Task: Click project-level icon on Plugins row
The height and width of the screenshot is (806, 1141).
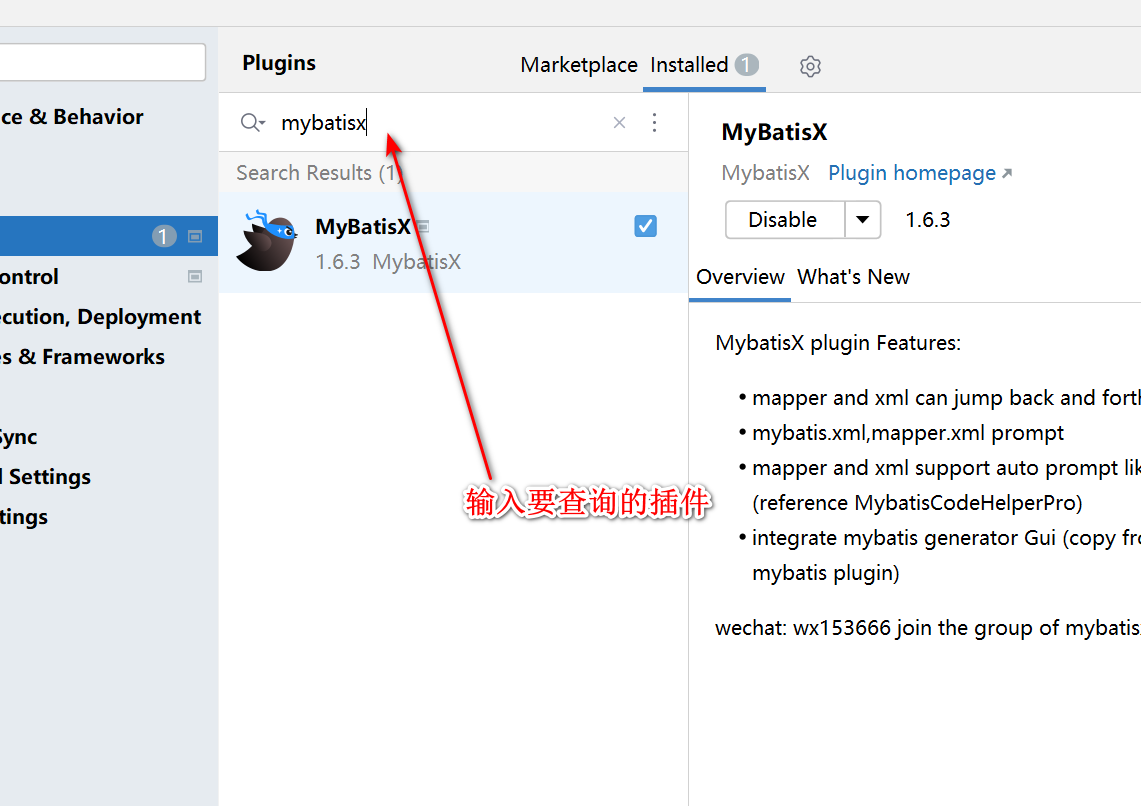Action: (x=194, y=236)
